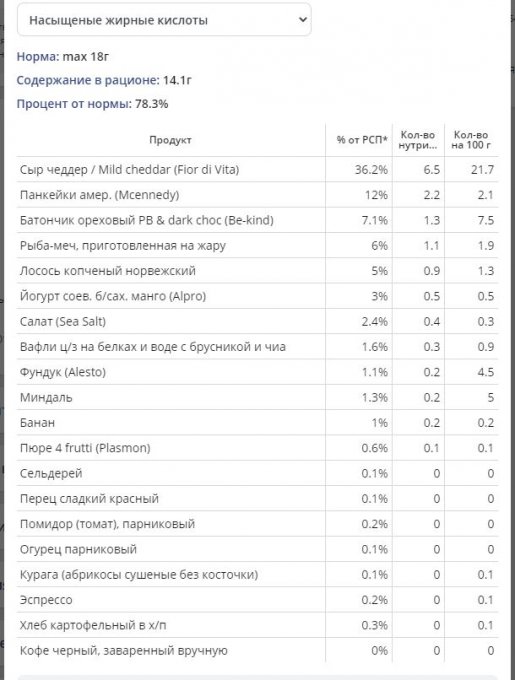Click the Кол-во на 100 г header
The image size is (515, 680).
click(471, 140)
